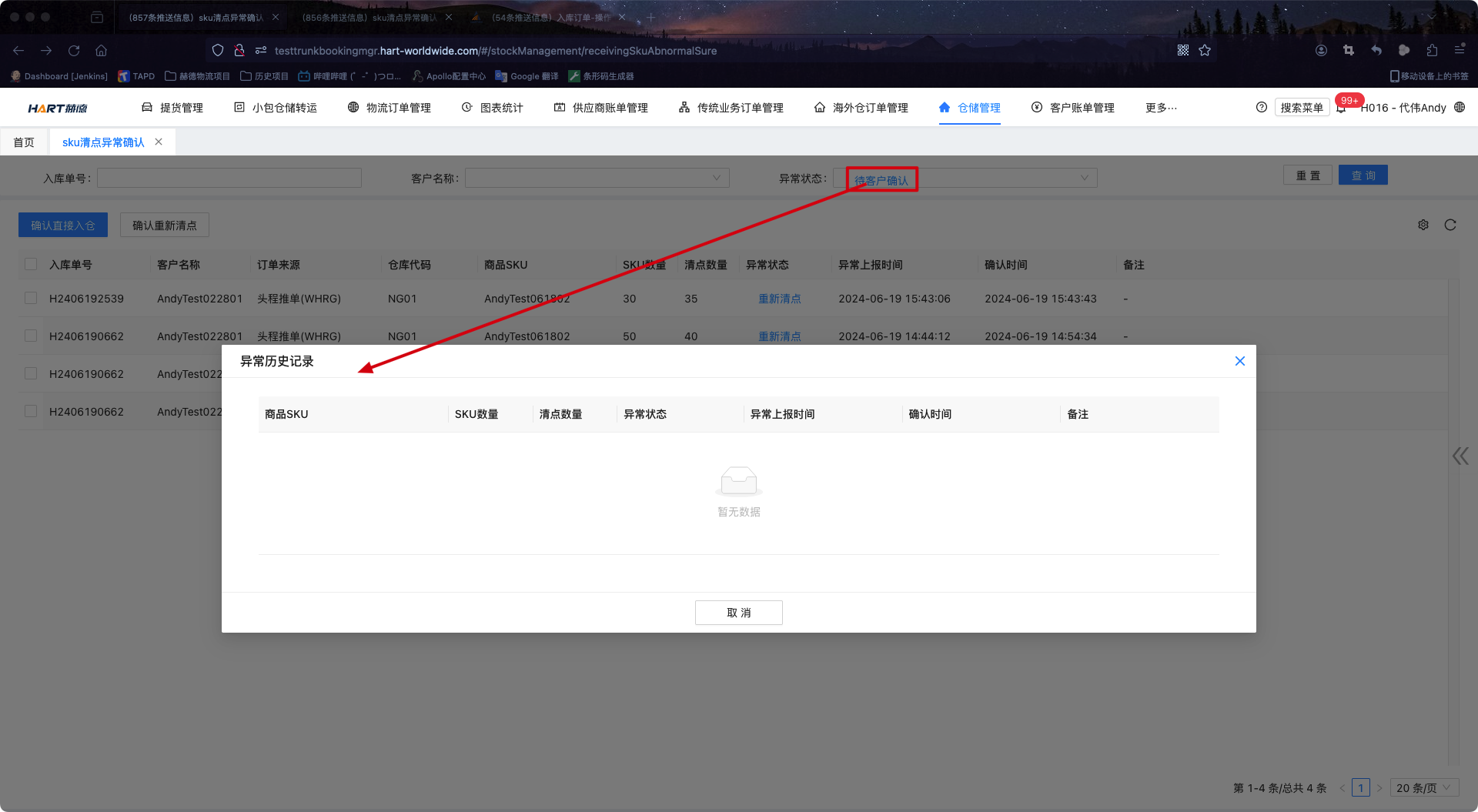The height and width of the screenshot is (812, 1478).
Task: Switch to the 首页 tab
Action: tap(24, 142)
